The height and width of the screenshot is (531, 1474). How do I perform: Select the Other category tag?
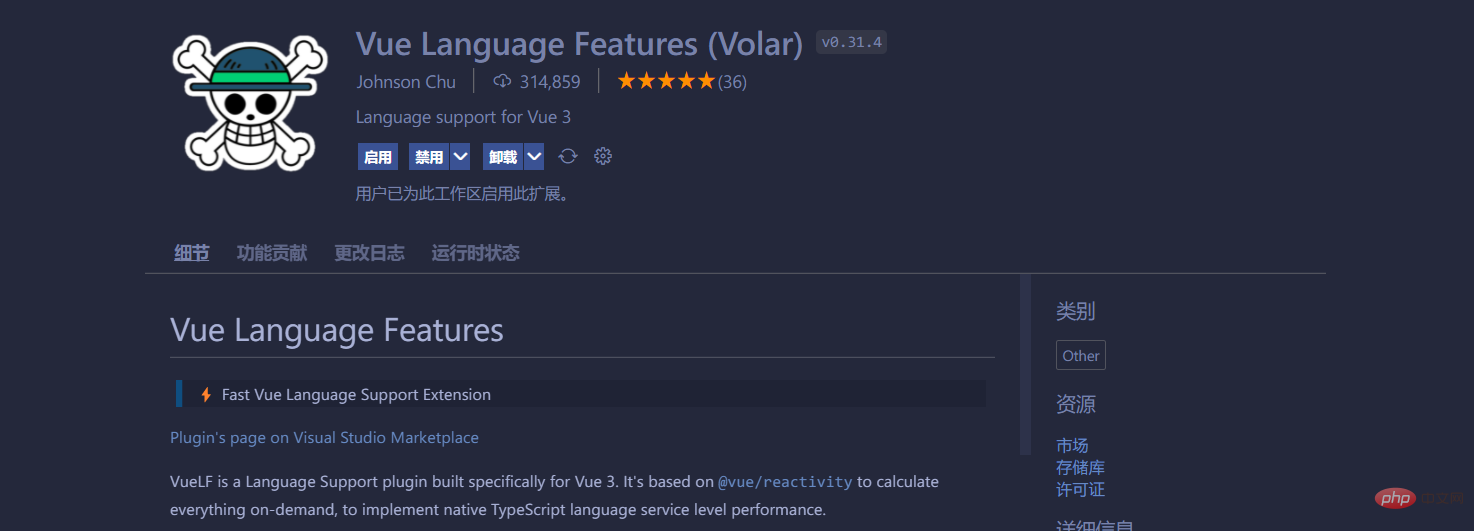(1080, 355)
